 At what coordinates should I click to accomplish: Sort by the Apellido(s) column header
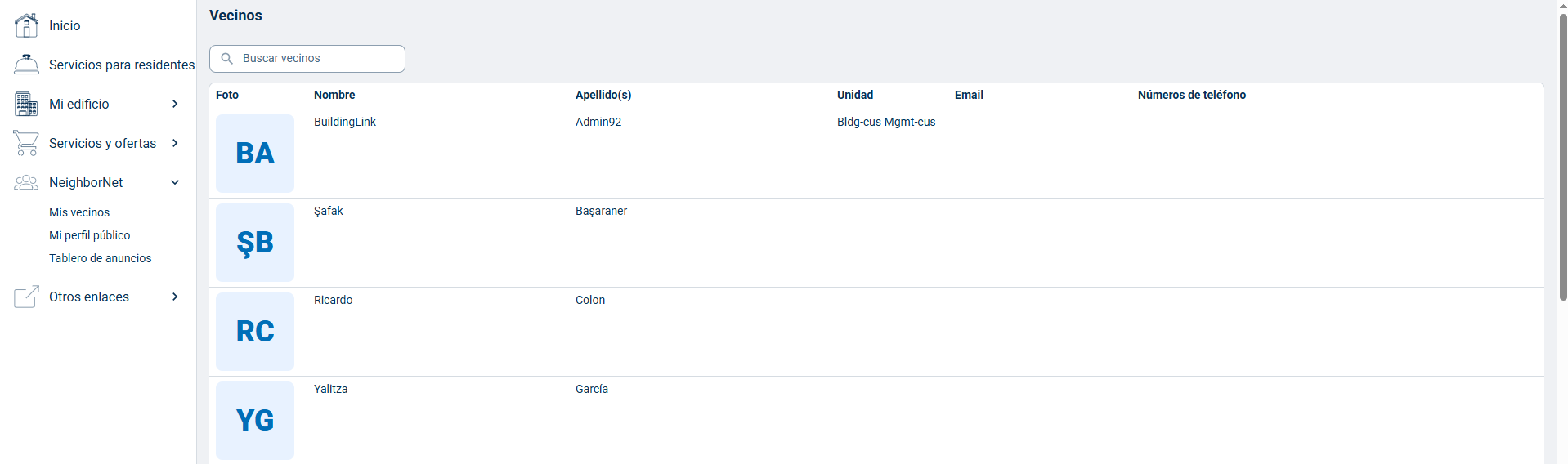(x=603, y=95)
